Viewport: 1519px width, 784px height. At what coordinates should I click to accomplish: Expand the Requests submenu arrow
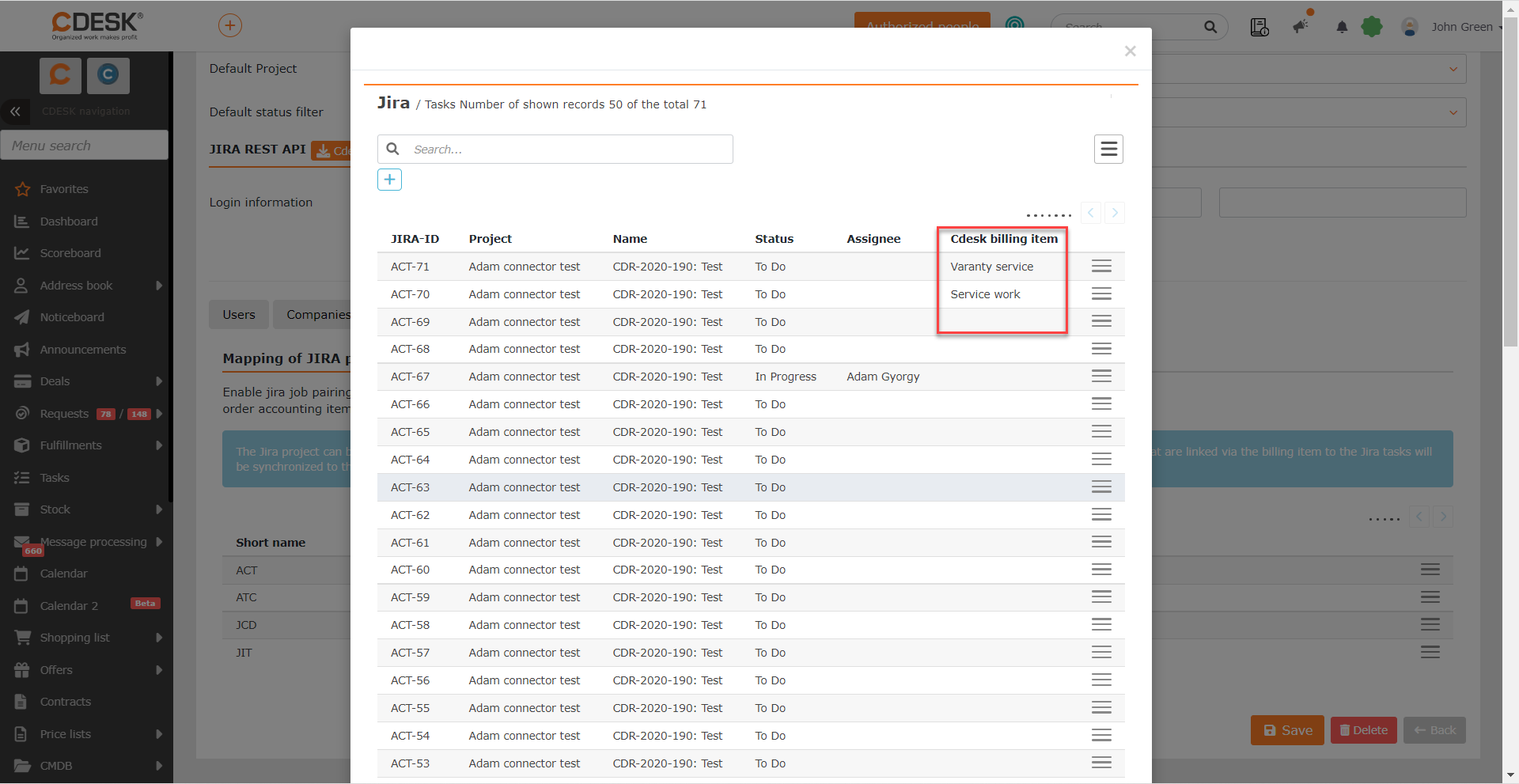(159, 414)
